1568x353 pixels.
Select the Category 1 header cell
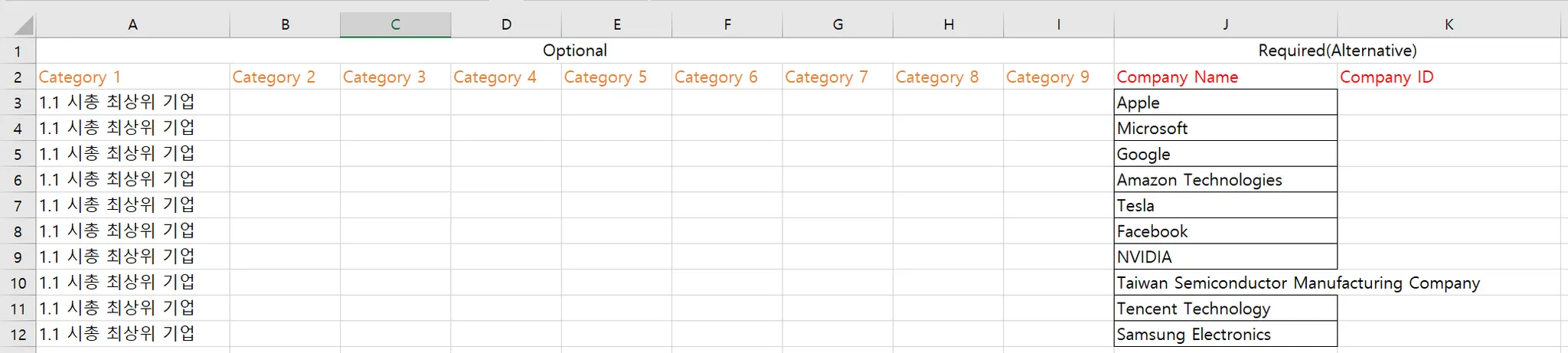pos(132,77)
